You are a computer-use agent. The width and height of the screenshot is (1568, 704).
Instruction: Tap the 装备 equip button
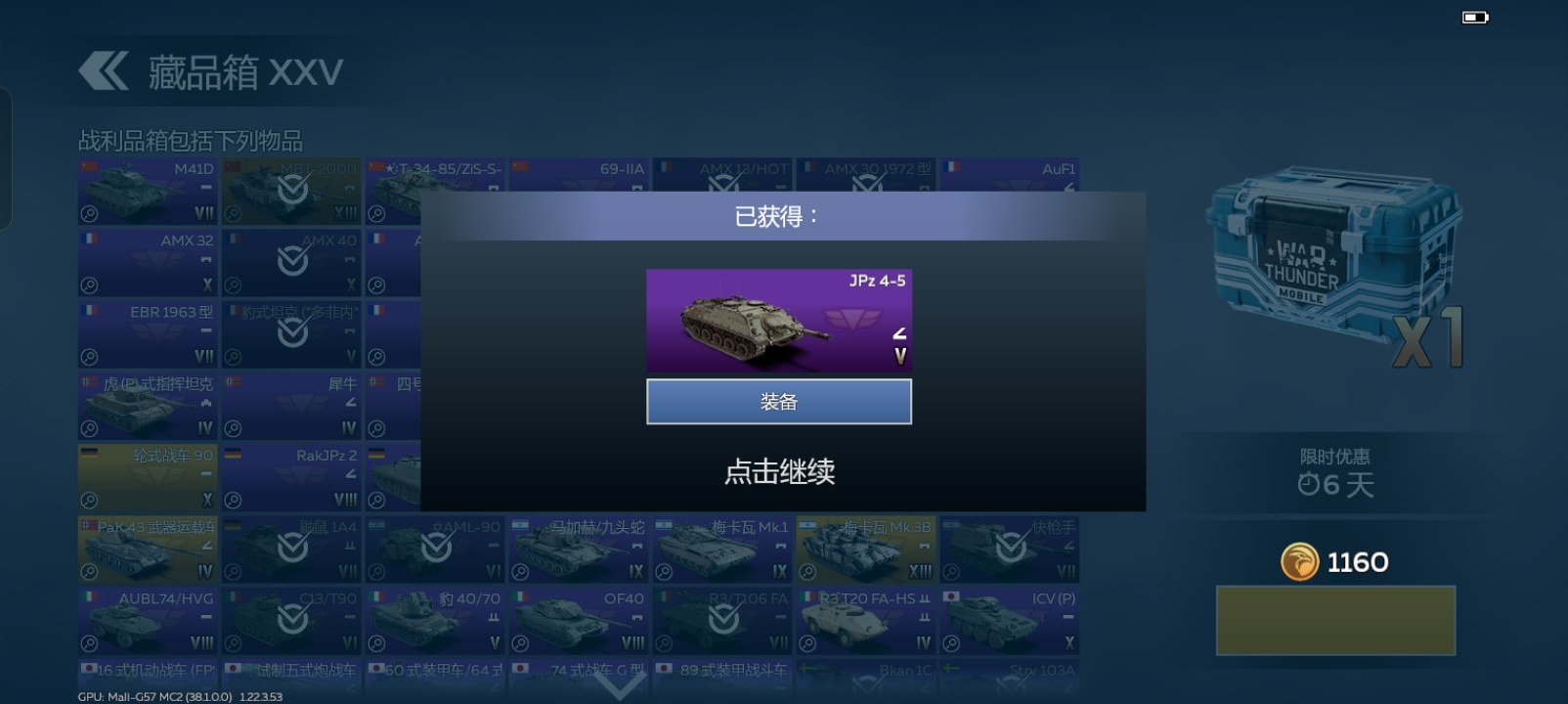pyautogui.click(x=779, y=402)
